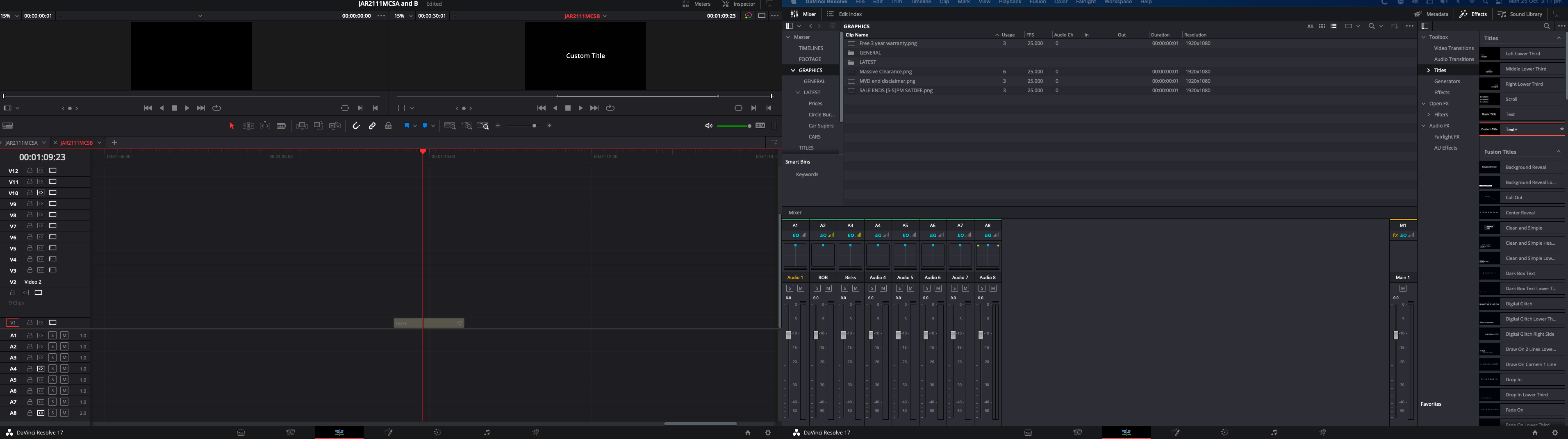1568x439 pixels.
Task: Open Timeline View Options icon
Action: 8,126
